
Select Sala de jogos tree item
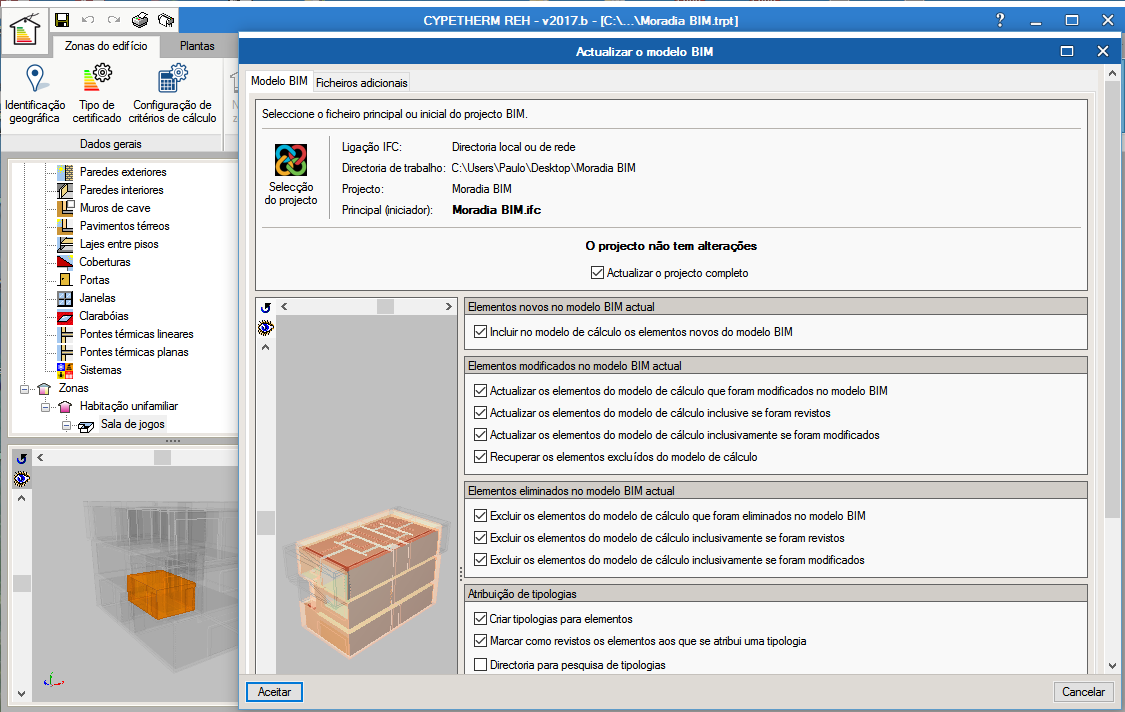click(133, 424)
